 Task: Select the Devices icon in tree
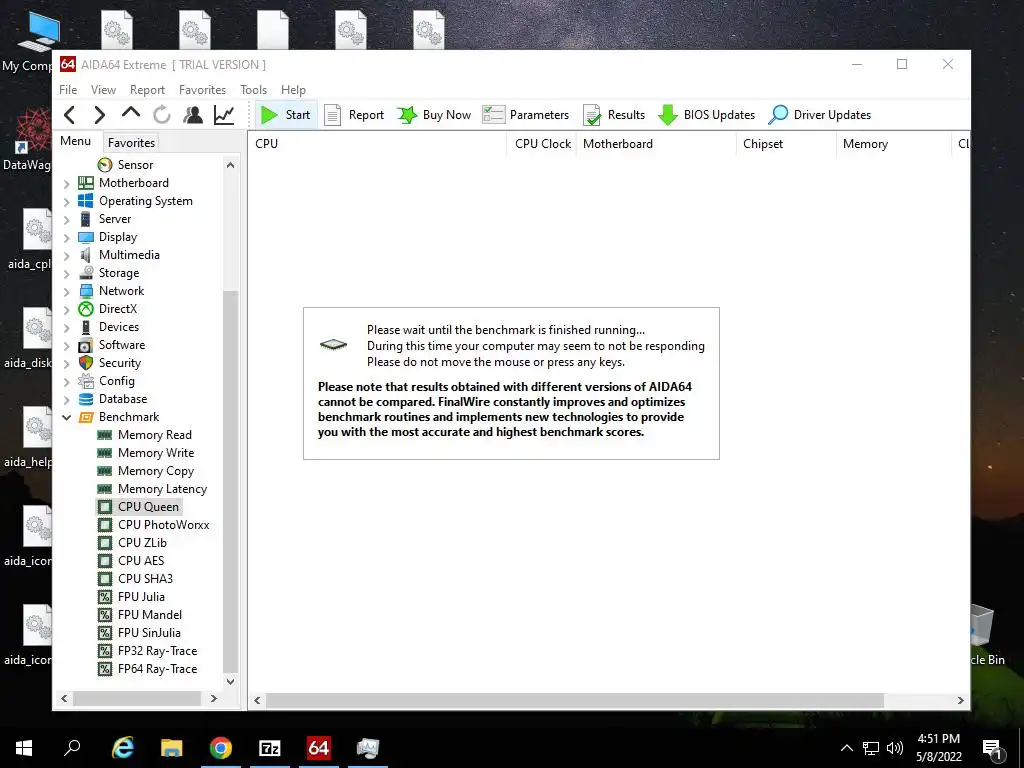point(86,327)
